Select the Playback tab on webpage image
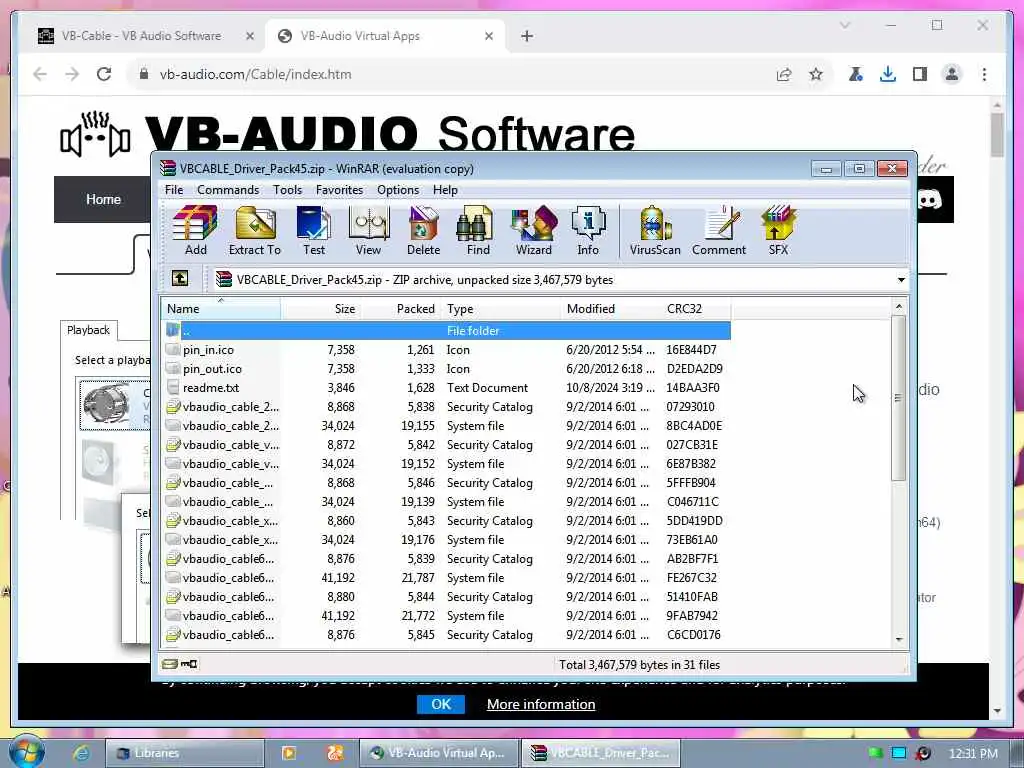Screen dimensions: 1024x768 point(88,330)
